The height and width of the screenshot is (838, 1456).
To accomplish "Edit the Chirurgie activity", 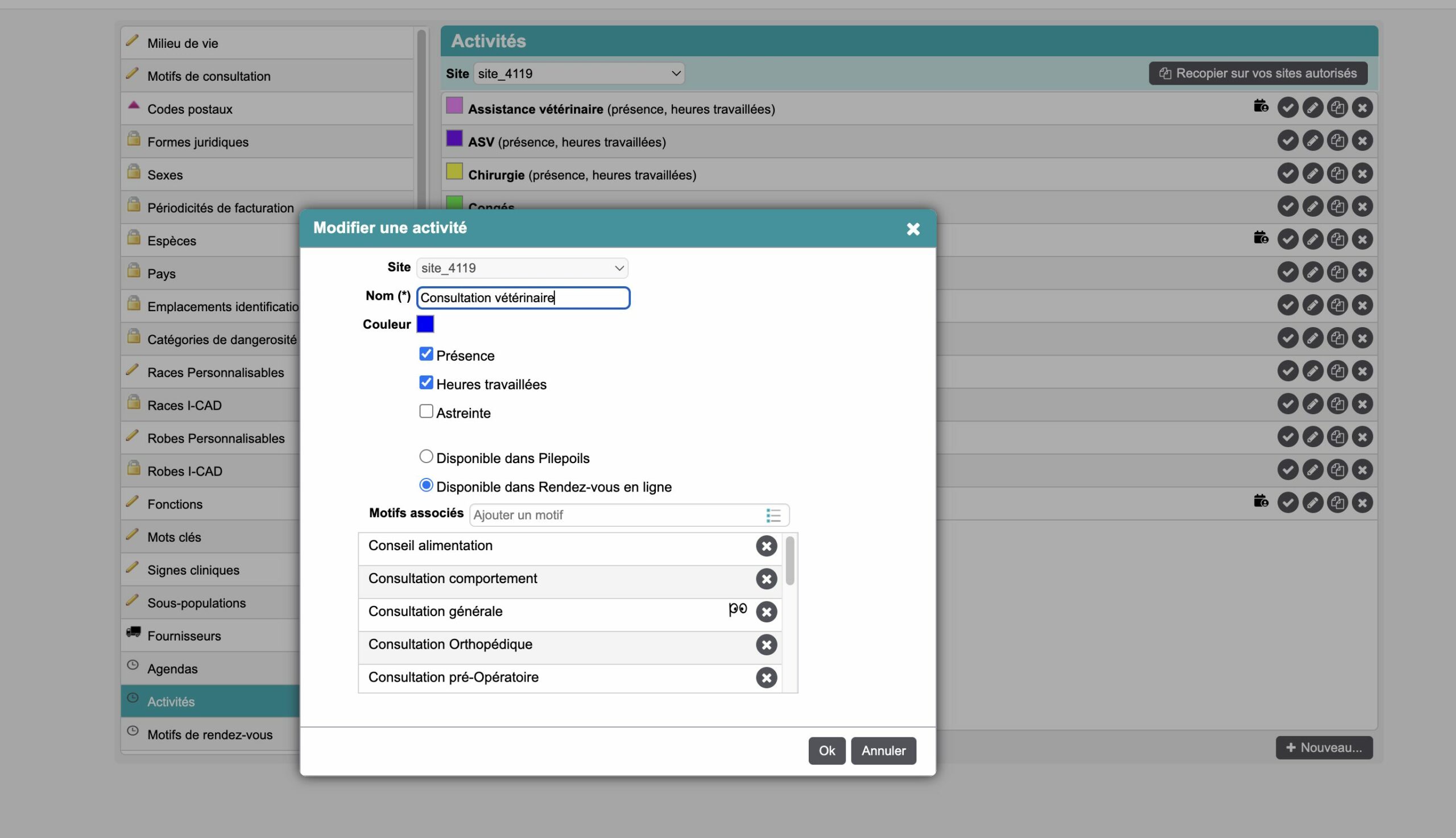I will 1312,174.
